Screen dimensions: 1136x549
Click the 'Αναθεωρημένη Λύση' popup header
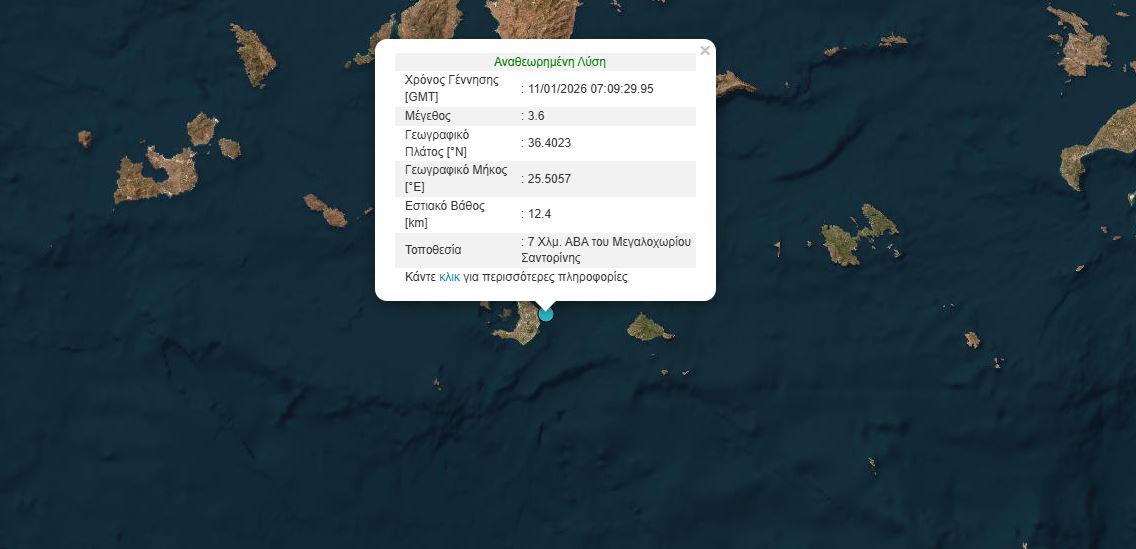pos(549,62)
